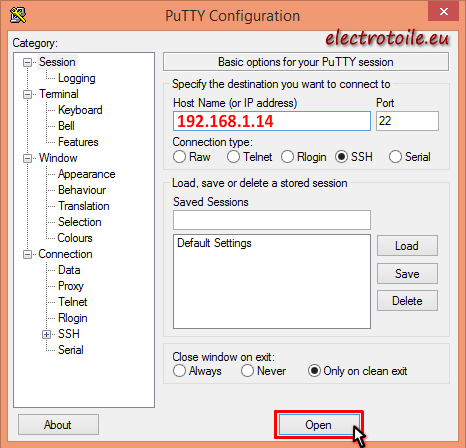Image resolution: width=466 pixels, height=448 pixels.
Task: Open the Selection settings category
Action: click(x=80, y=222)
